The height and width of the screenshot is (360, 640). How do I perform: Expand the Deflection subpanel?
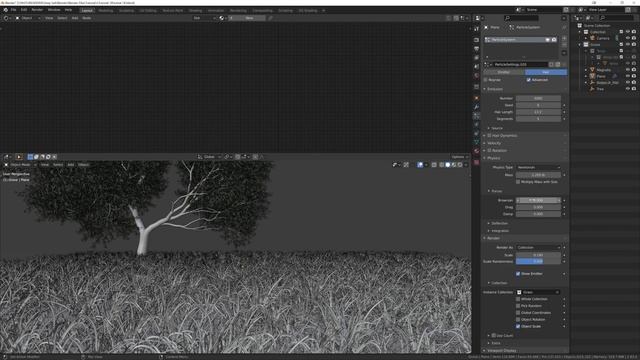coord(500,223)
